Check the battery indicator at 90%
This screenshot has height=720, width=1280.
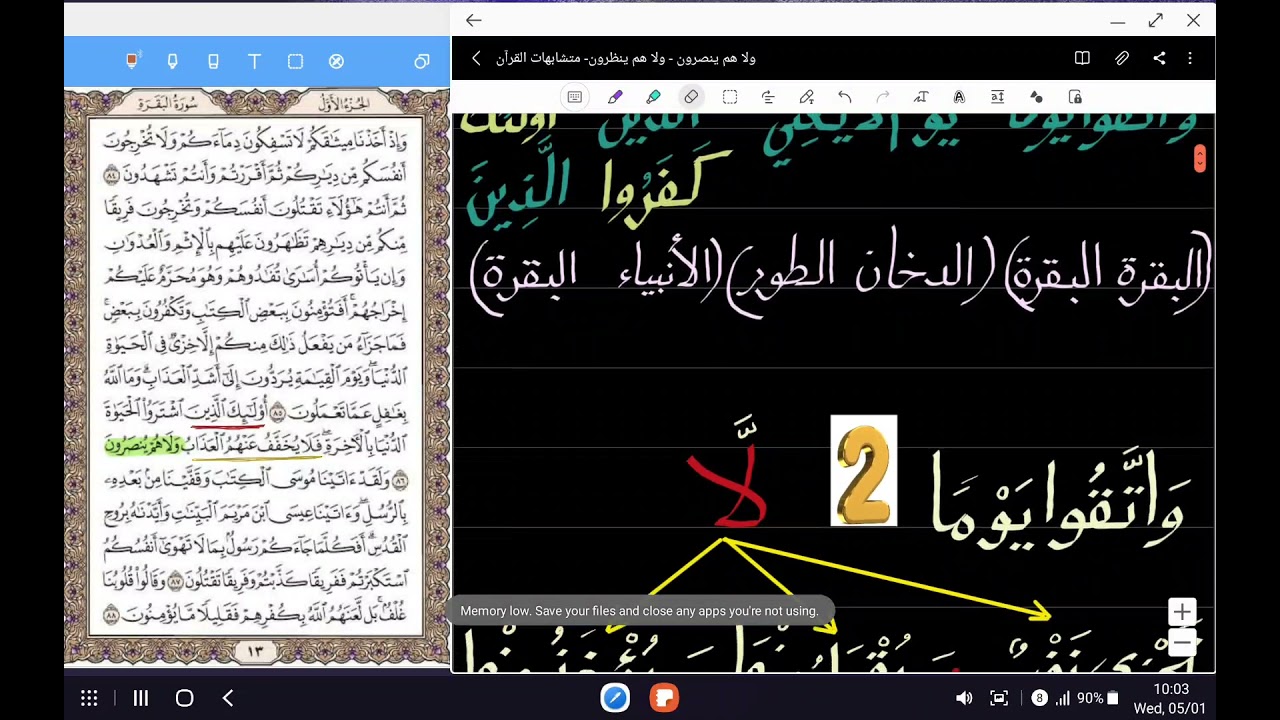(x=1098, y=698)
